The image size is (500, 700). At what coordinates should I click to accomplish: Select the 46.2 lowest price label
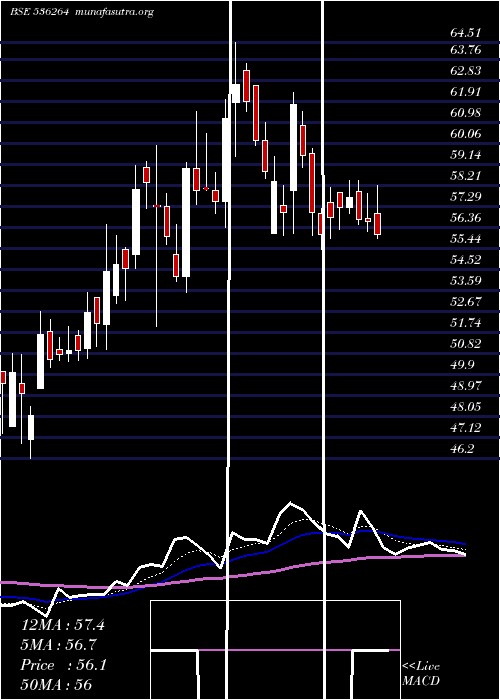point(462,448)
